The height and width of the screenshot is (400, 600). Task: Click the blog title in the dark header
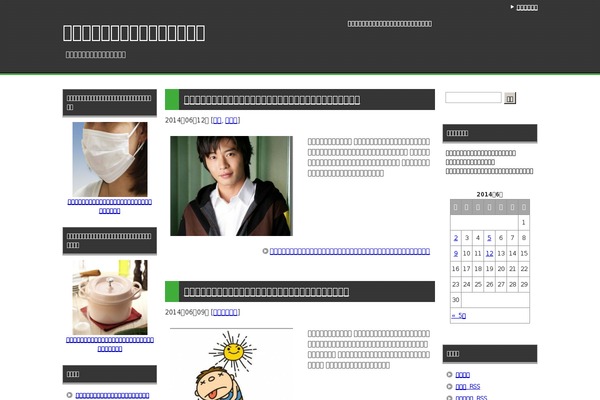[134, 33]
